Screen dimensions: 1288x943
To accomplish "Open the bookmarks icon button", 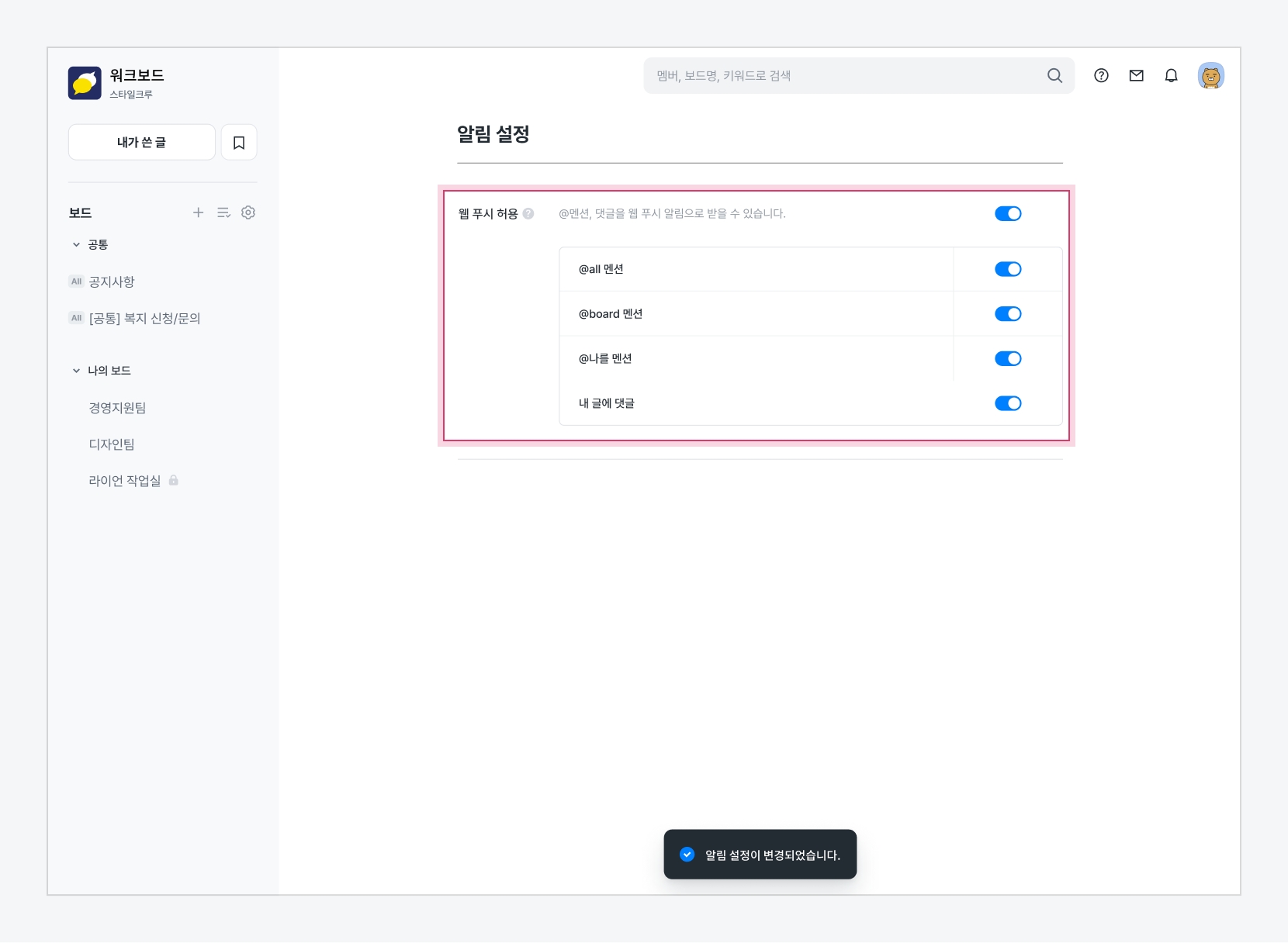I will (x=239, y=143).
